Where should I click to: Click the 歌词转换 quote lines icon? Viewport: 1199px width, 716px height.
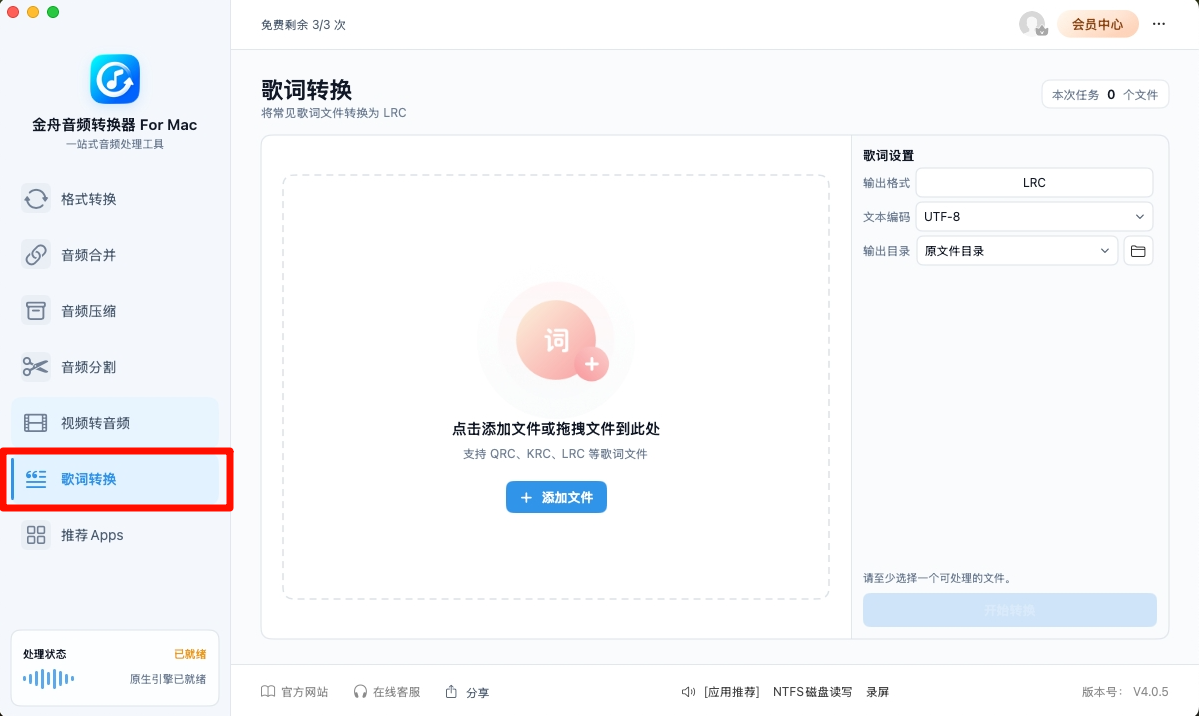[x=36, y=479]
